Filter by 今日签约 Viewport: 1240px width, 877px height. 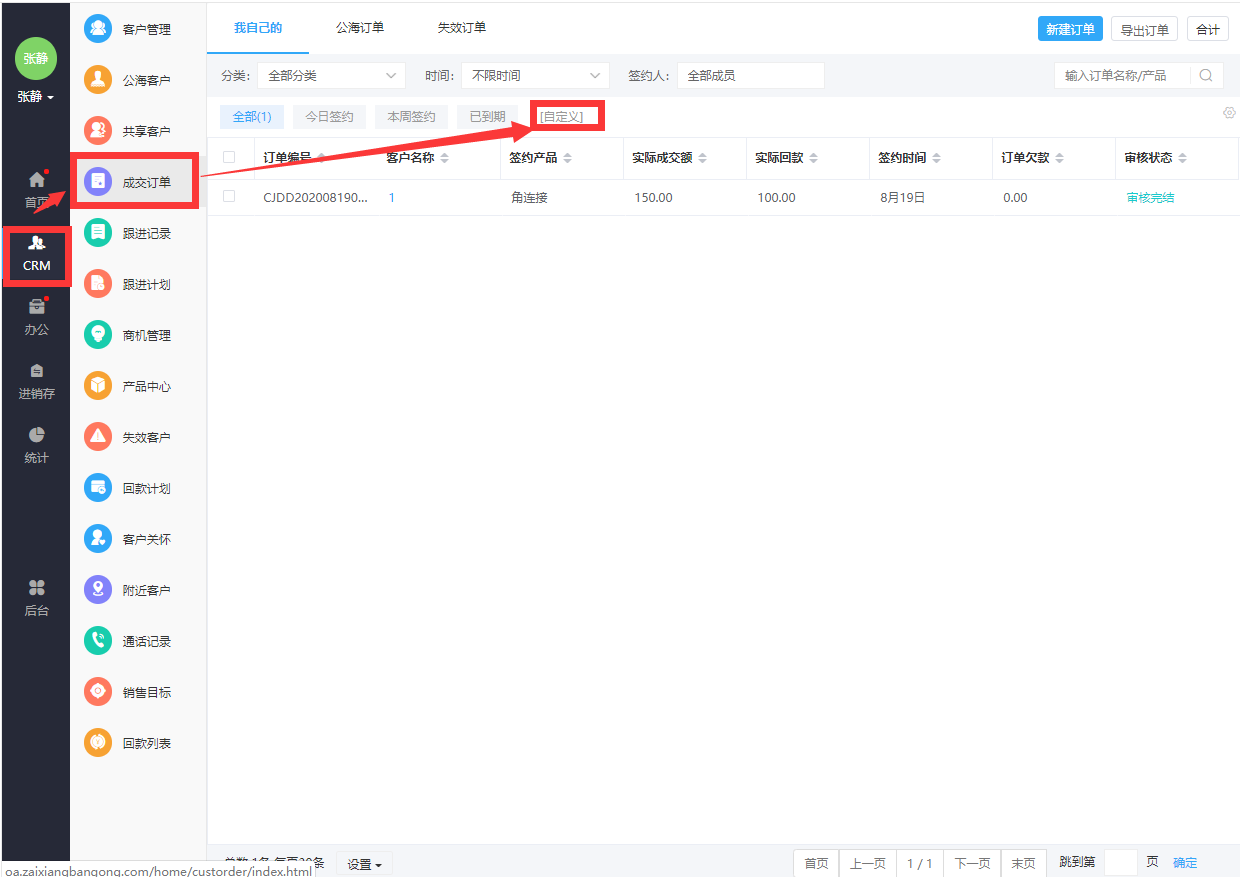click(330, 117)
